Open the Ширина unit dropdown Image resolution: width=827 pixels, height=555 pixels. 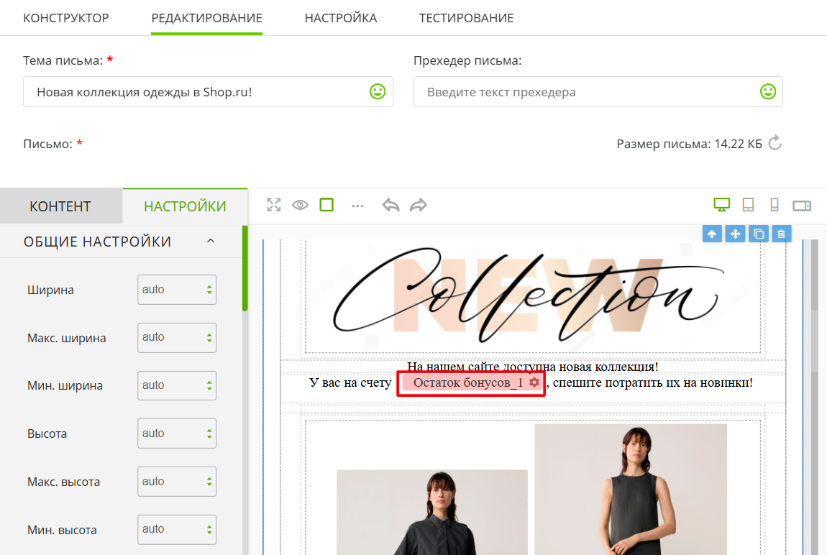point(177,290)
